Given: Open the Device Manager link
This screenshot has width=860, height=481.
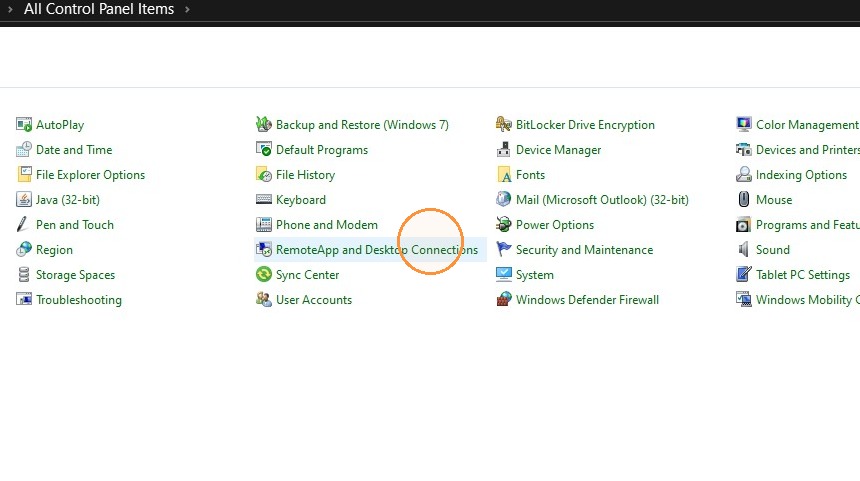Looking at the screenshot, I should [558, 150].
